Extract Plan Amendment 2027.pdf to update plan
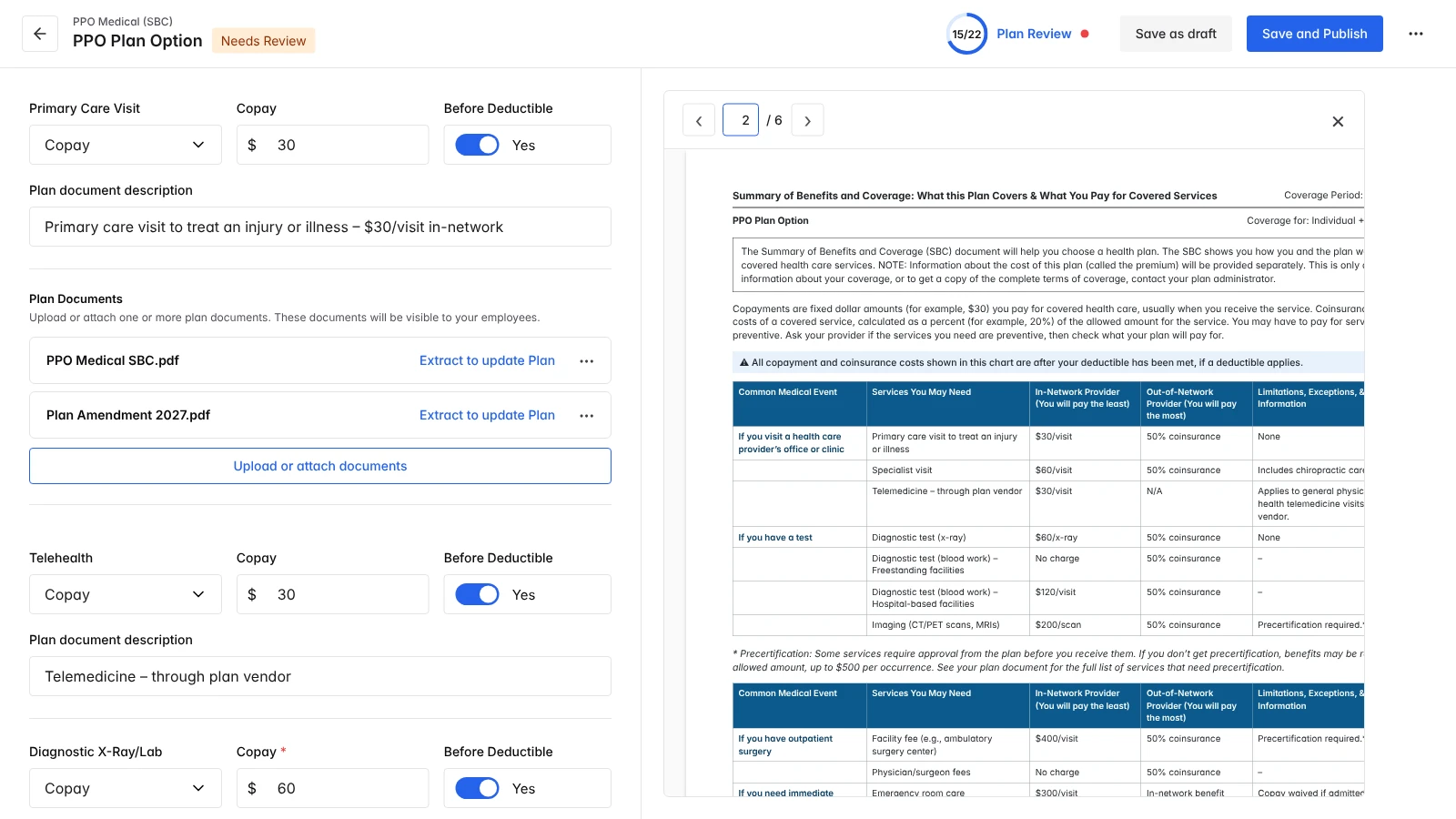 point(487,415)
